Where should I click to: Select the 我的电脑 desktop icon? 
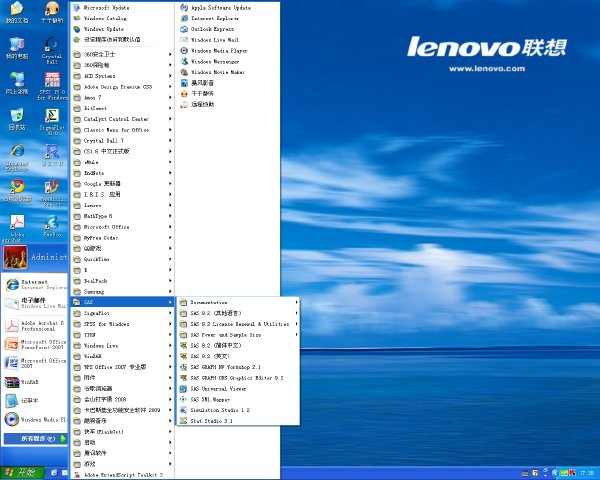click(x=17, y=48)
